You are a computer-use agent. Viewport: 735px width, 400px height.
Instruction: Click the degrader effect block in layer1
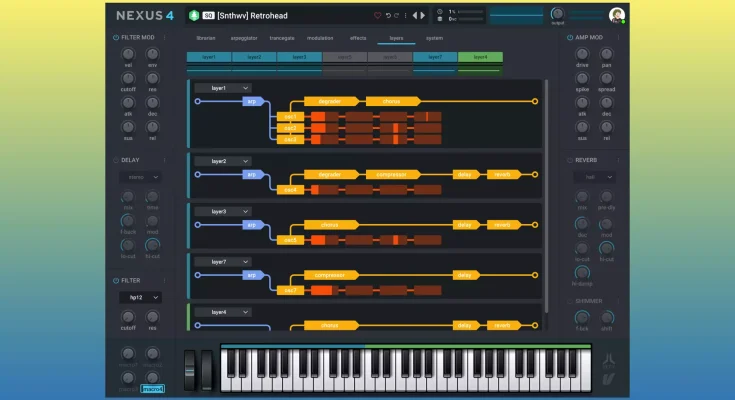click(329, 101)
